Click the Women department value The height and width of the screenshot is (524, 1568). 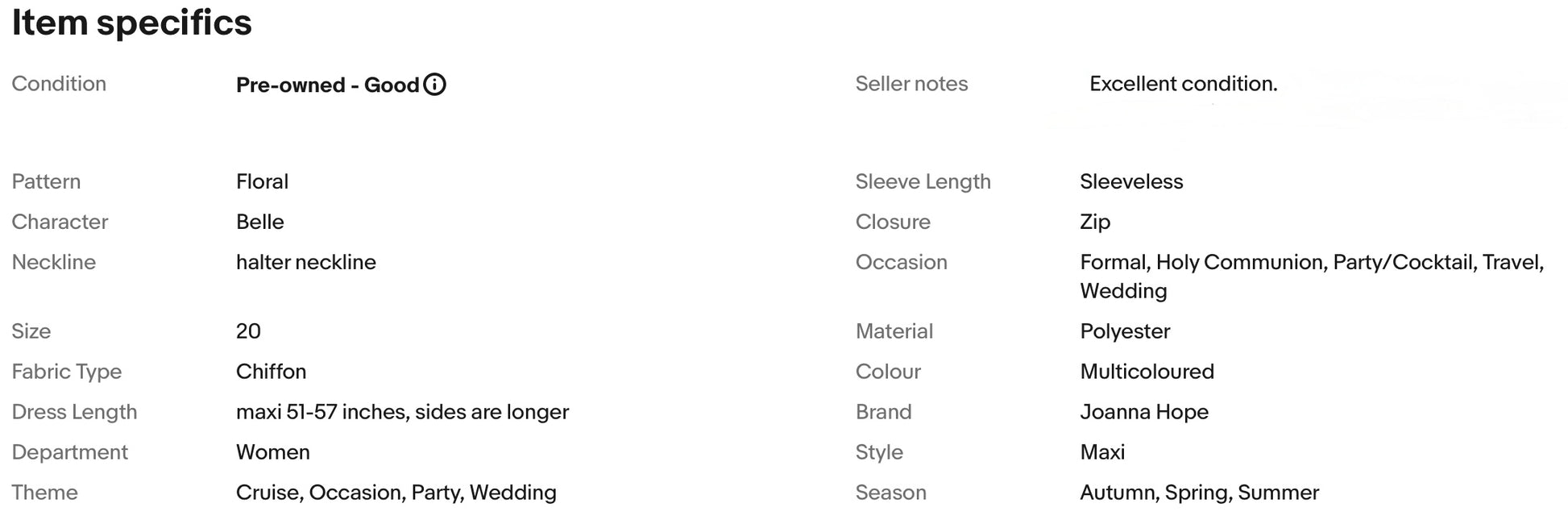click(x=273, y=452)
